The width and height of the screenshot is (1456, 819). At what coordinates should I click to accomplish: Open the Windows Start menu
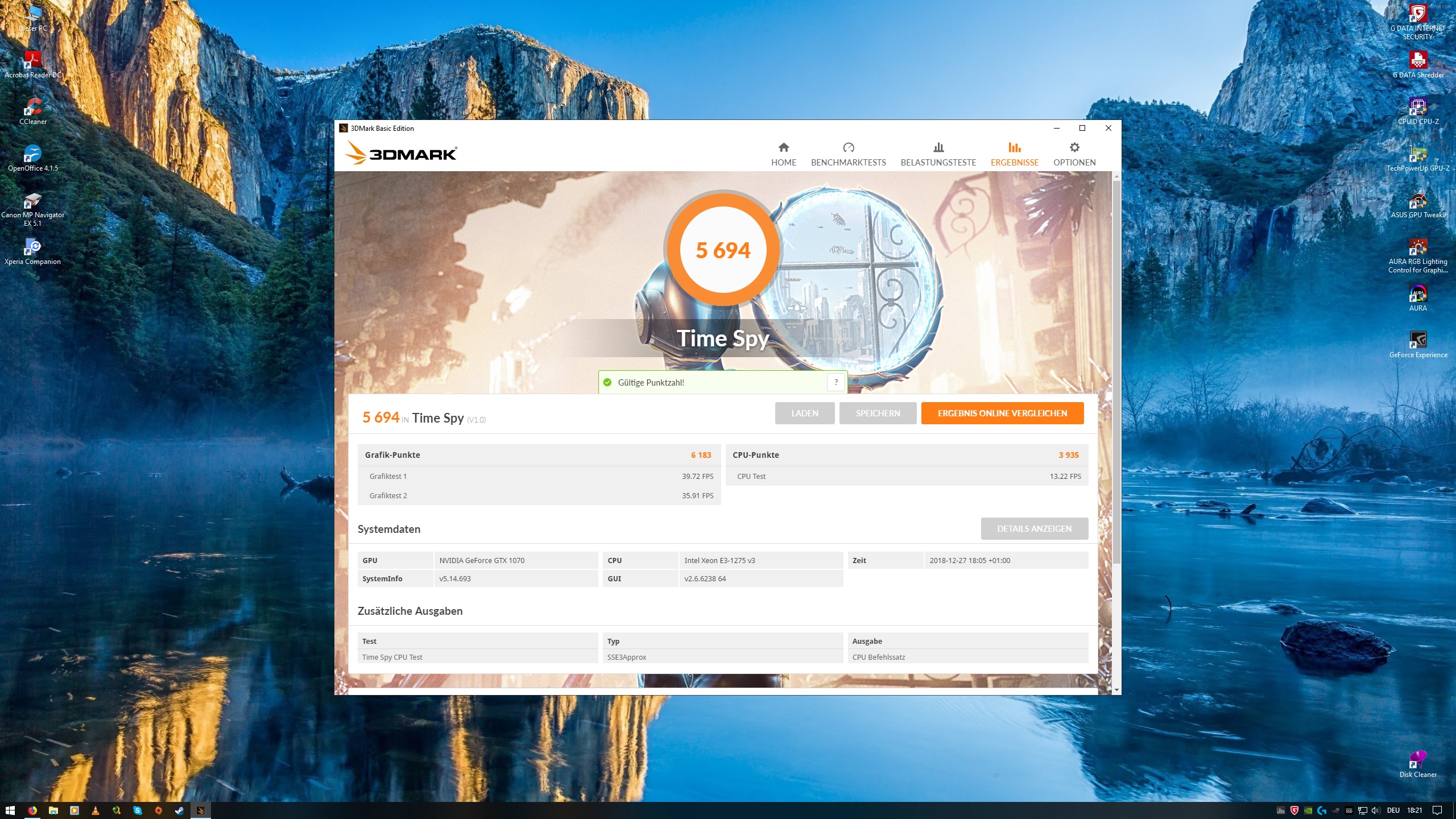point(10,810)
